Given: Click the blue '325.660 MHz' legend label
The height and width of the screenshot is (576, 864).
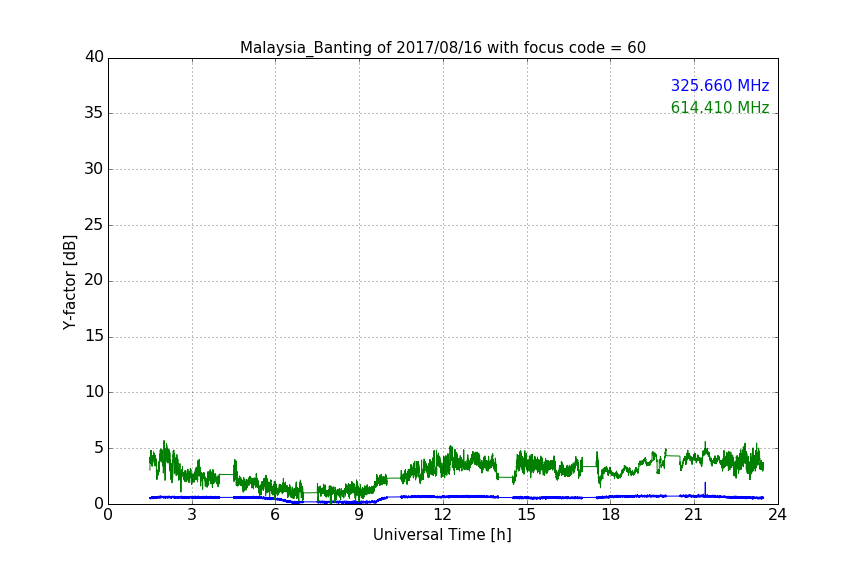Looking at the screenshot, I should click(x=720, y=85).
